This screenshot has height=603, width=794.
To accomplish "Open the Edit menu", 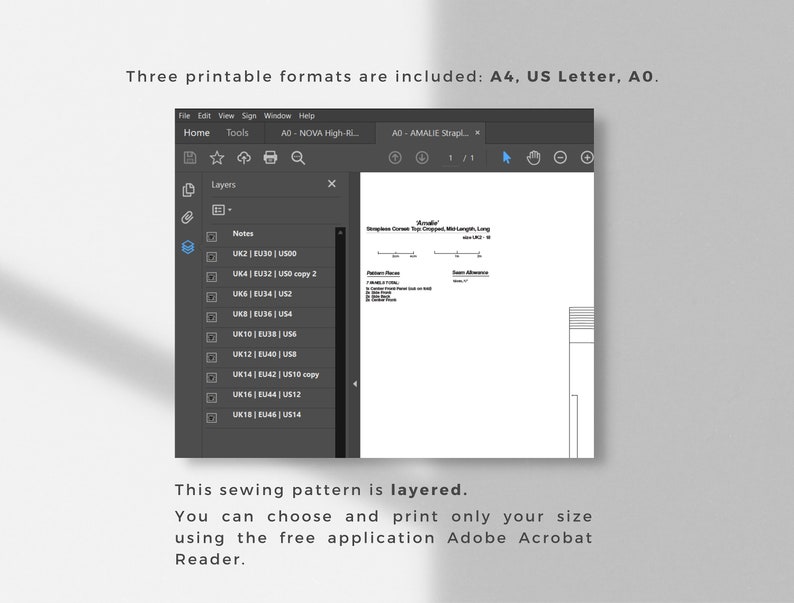I will 204,116.
